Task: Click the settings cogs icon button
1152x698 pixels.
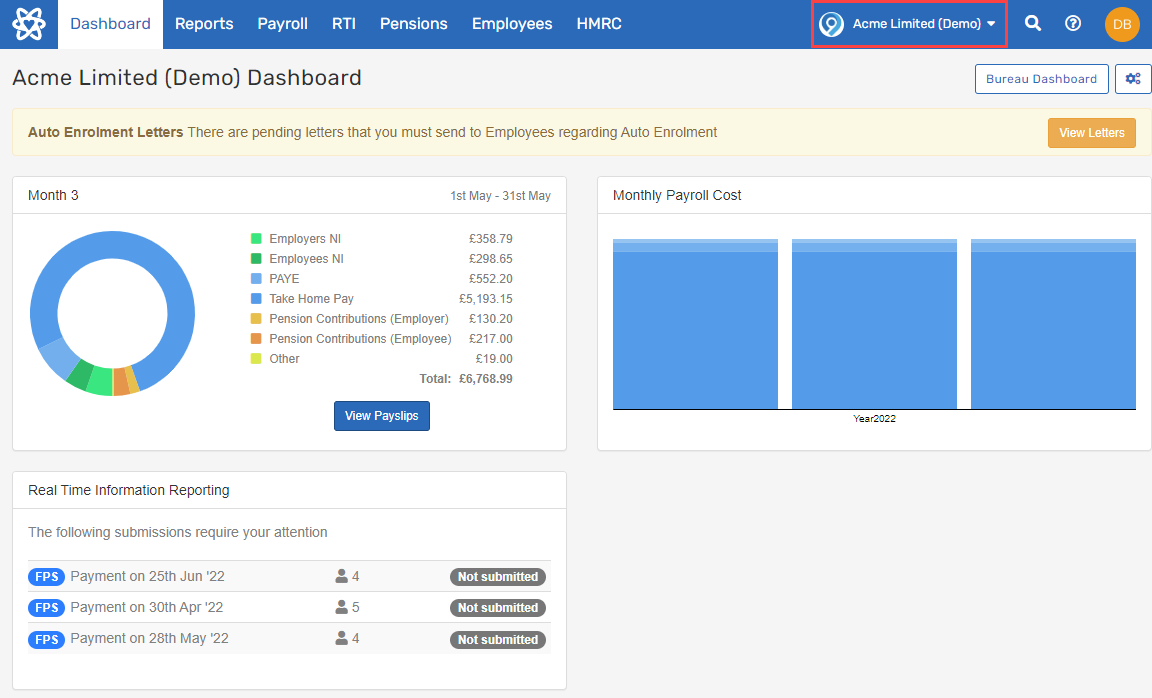Action: [x=1133, y=79]
